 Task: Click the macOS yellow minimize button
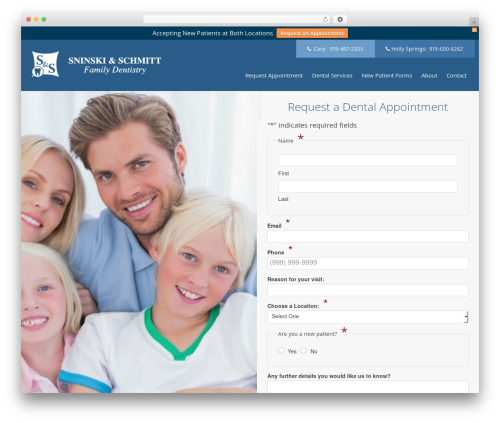pyautogui.click(x=36, y=20)
